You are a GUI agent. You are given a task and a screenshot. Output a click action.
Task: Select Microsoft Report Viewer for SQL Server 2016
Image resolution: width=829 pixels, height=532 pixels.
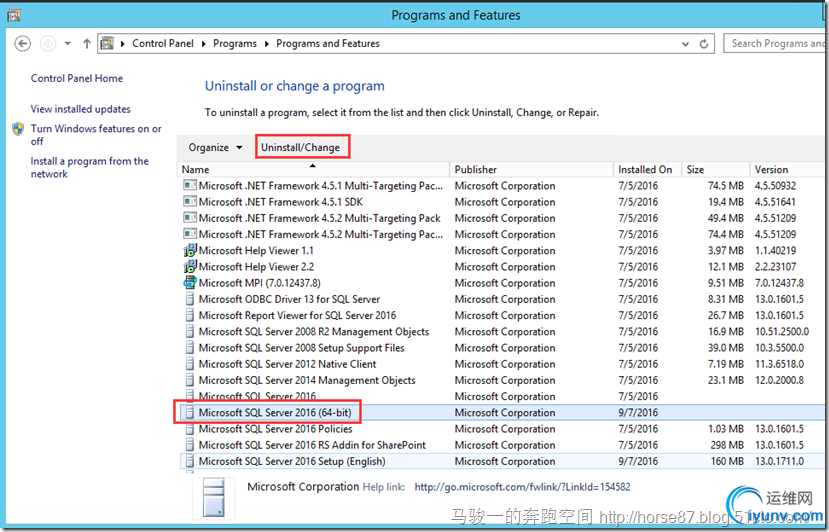click(x=501, y=316)
